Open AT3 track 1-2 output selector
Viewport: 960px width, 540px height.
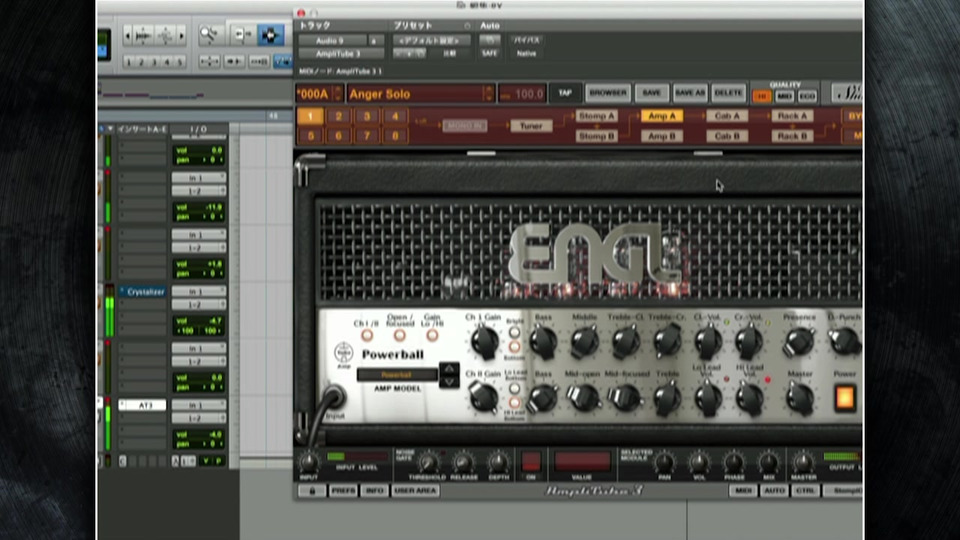coord(198,418)
